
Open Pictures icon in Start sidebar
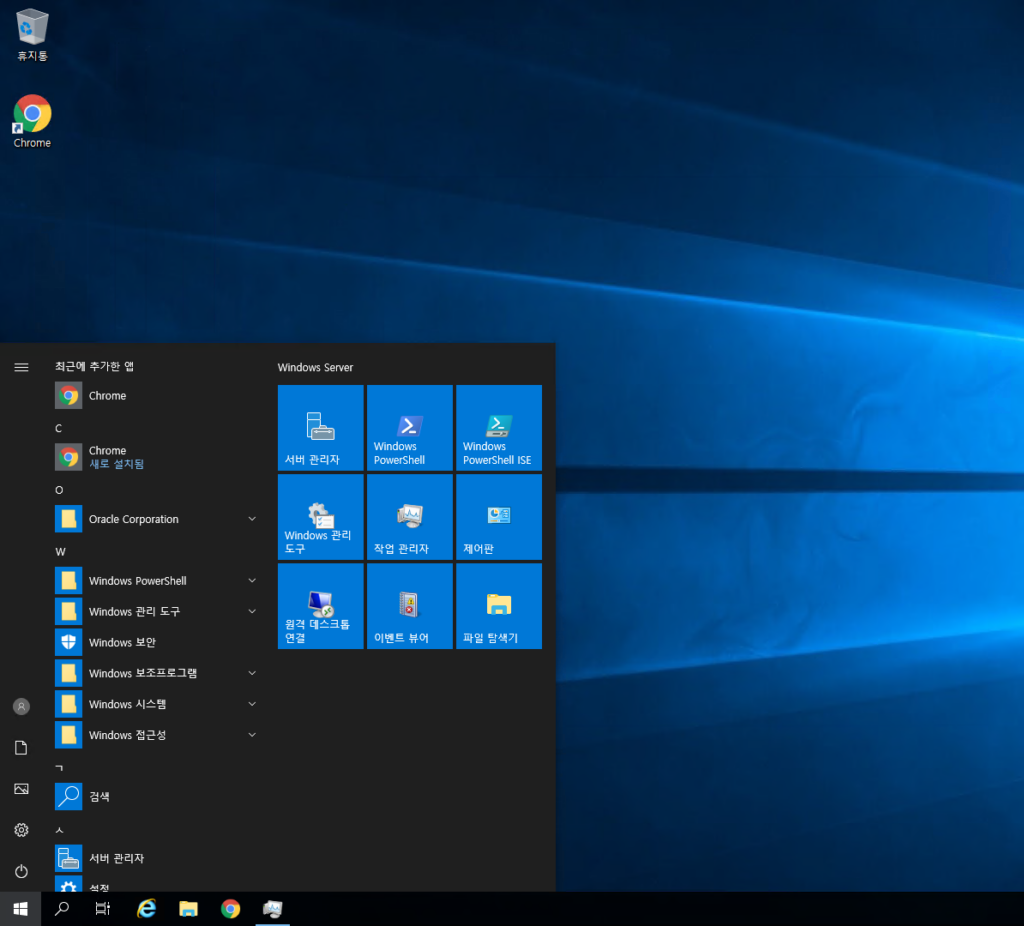[x=21, y=789]
